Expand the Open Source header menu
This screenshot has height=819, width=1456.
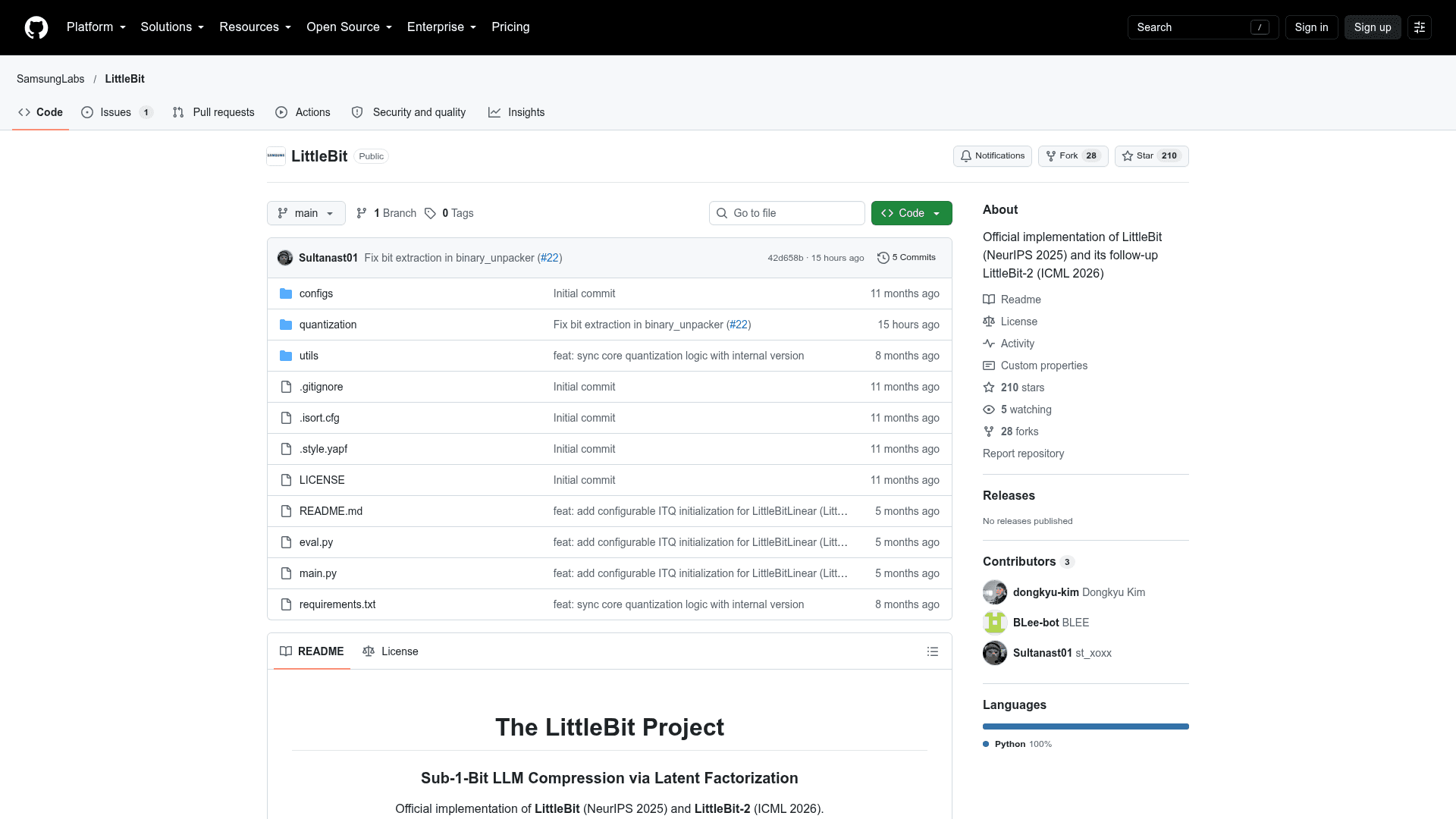(x=350, y=27)
